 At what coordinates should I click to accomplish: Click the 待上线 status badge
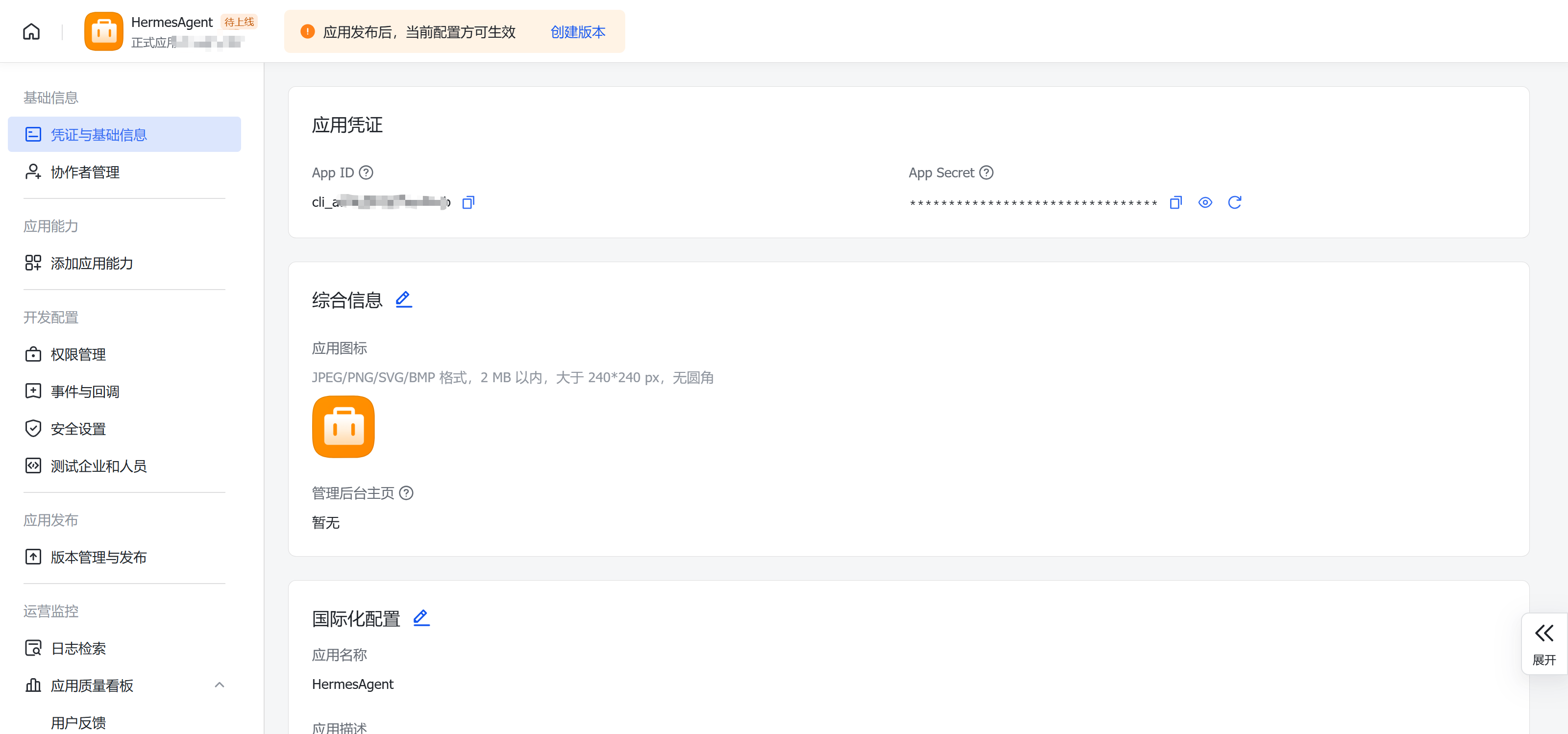click(239, 22)
